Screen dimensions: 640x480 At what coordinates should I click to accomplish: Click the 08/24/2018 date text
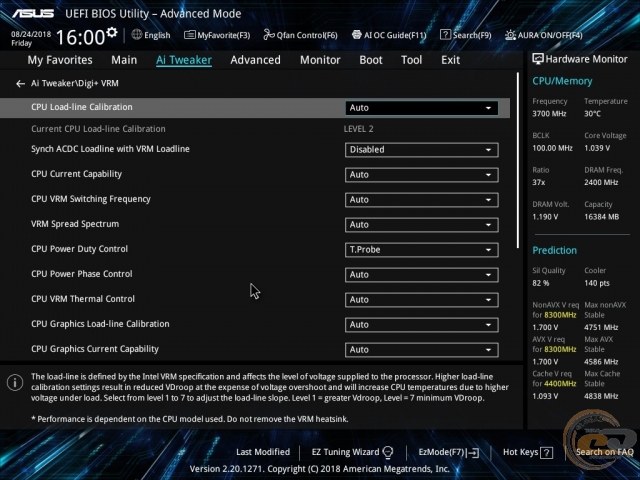pyautogui.click(x=31, y=34)
